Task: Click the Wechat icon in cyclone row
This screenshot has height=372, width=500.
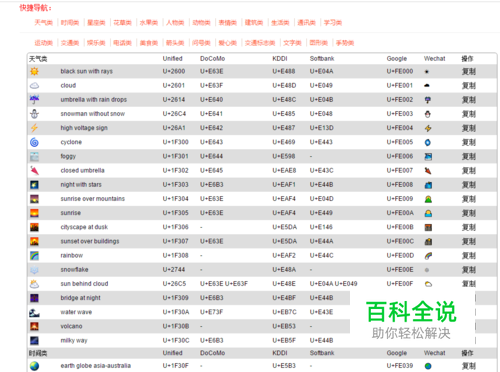Action: (x=428, y=143)
